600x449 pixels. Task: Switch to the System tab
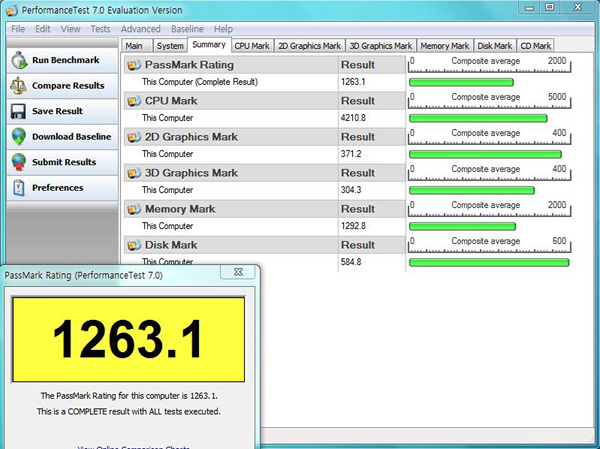pyautogui.click(x=170, y=46)
